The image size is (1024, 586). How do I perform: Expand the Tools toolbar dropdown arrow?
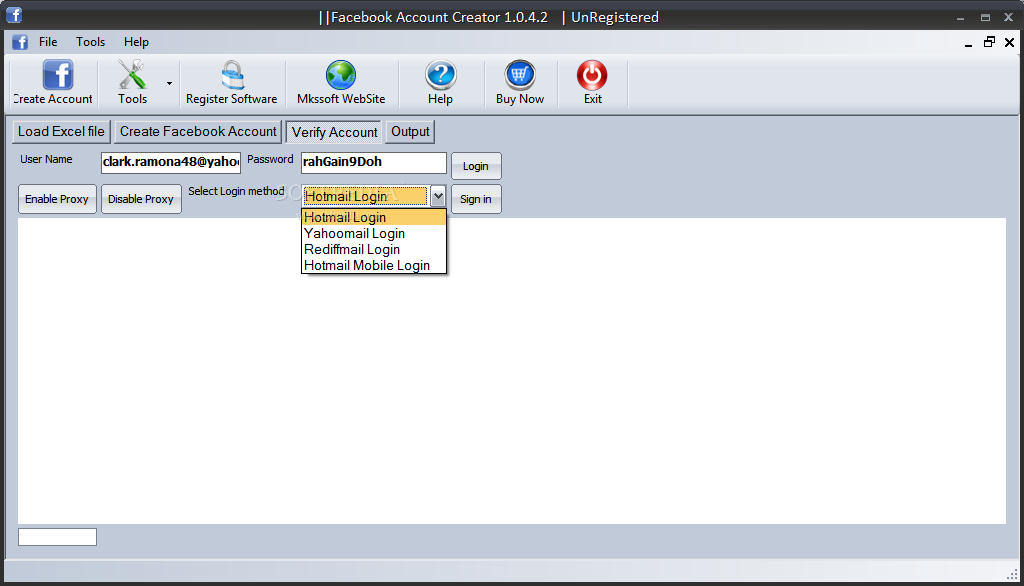169,83
